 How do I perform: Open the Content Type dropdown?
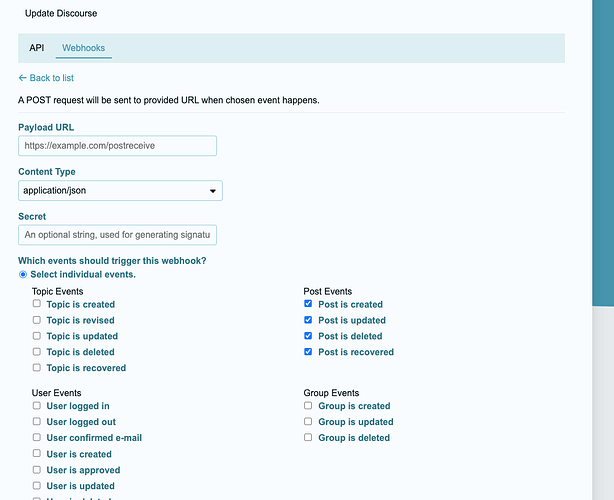[x=120, y=191]
